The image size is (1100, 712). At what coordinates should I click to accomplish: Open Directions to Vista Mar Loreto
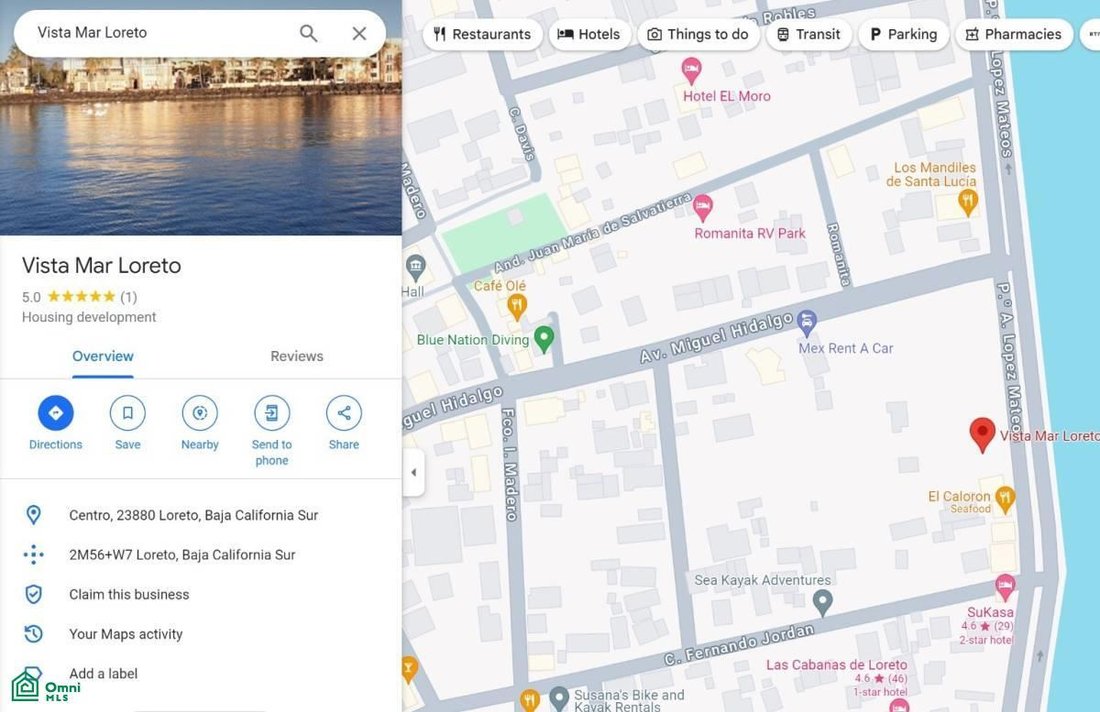[x=55, y=412]
